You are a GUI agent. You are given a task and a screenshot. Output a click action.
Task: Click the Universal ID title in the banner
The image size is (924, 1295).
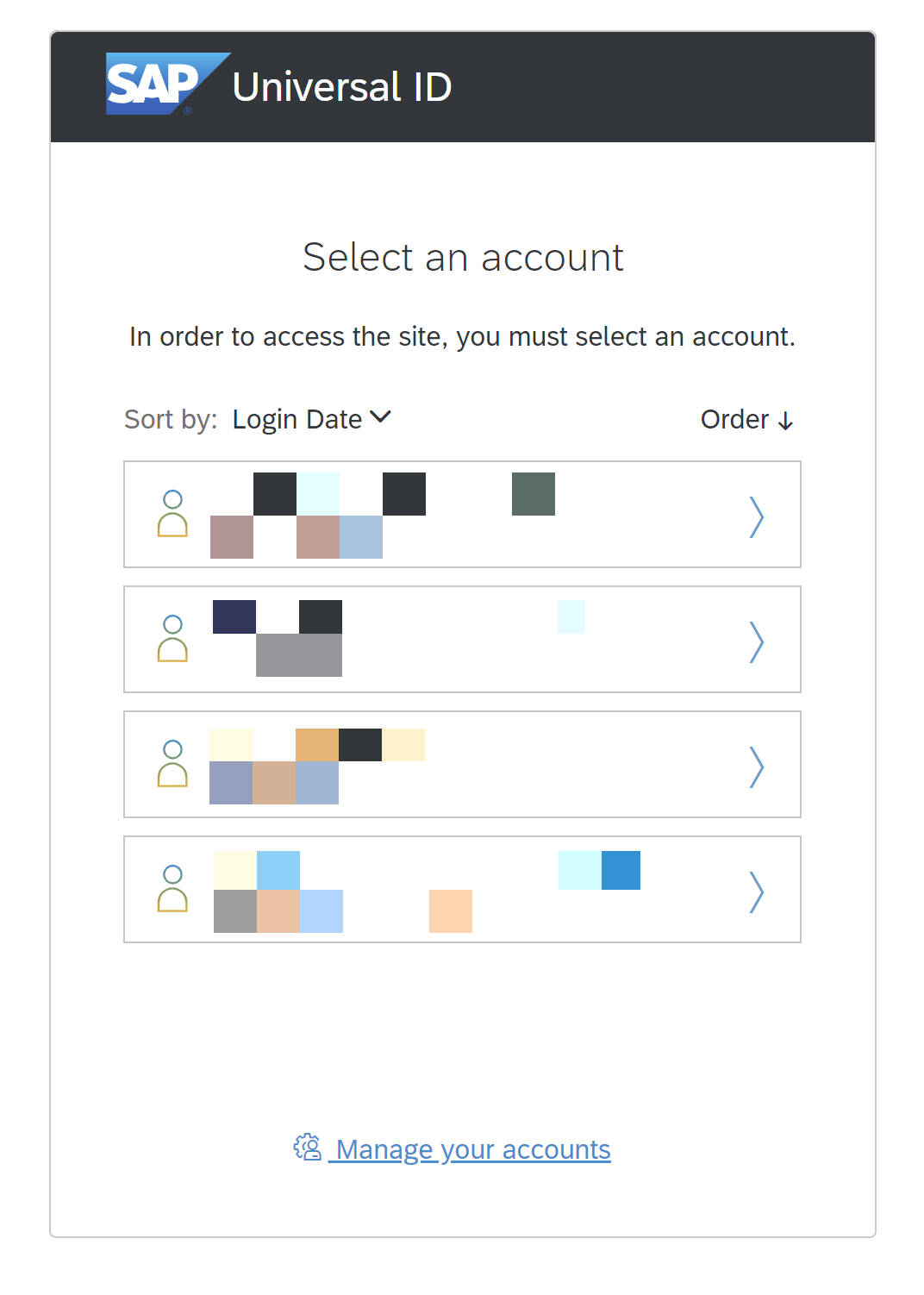pyautogui.click(x=342, y=85)
